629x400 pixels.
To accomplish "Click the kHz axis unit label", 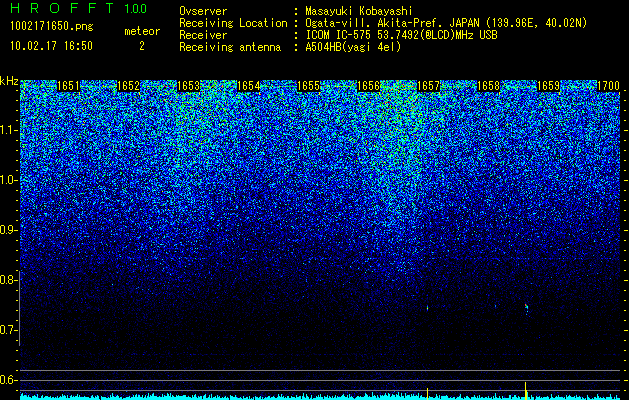I will (x=9, y=81).
